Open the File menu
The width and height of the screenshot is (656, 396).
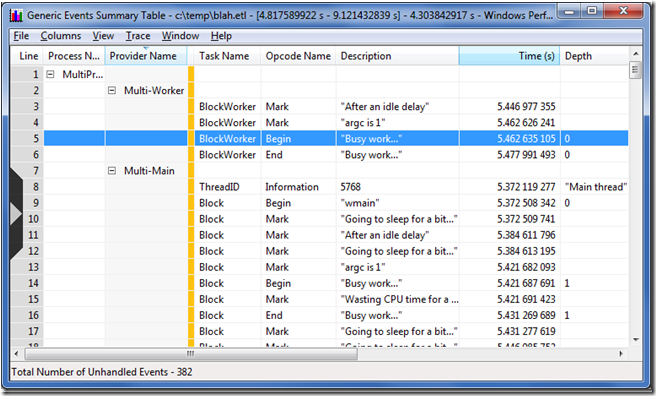tap(21, 36)
